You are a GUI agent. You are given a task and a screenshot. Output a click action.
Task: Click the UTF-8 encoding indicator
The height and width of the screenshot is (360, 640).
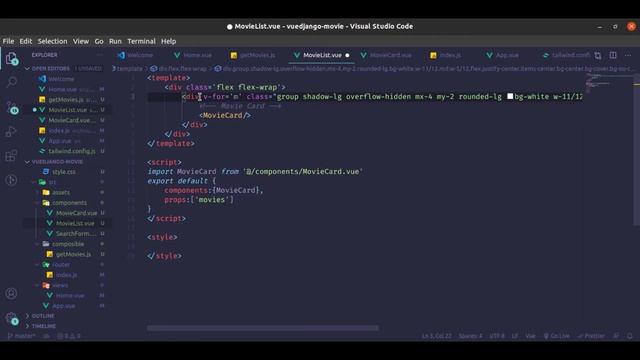pos(497,336)
